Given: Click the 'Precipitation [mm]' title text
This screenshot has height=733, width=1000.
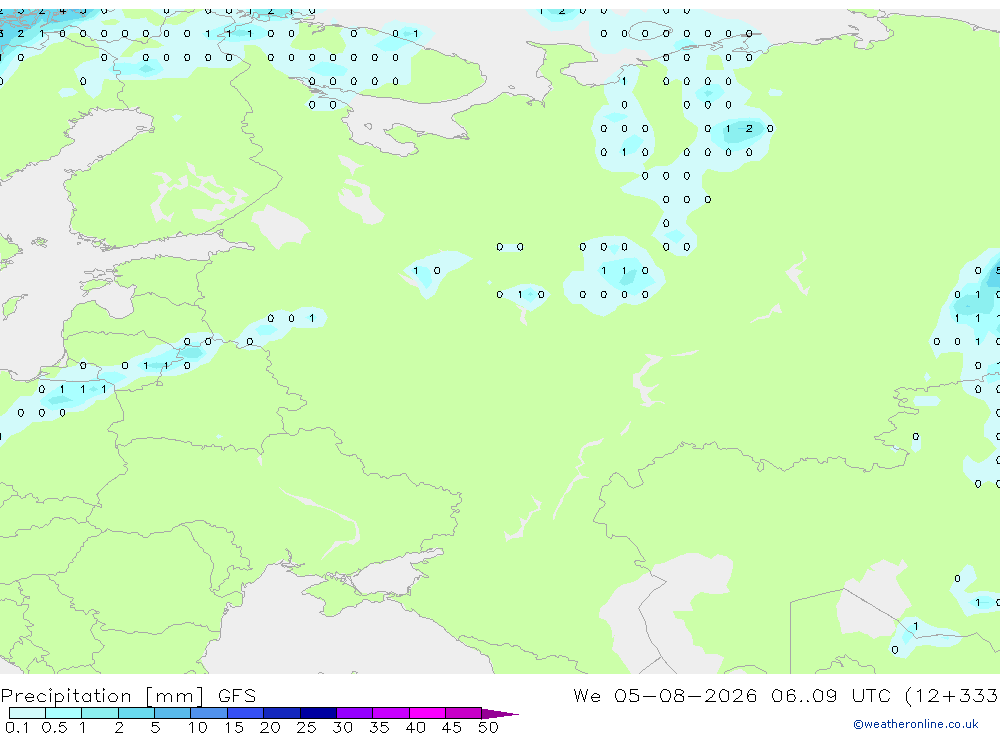Looking at the screenshot, I should (x=102, y=696).
